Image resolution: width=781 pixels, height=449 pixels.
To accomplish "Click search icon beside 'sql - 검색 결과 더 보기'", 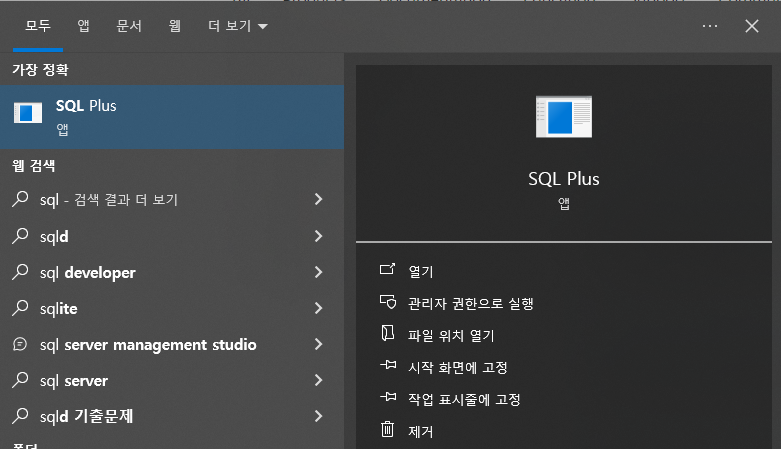I will (x=20, y=199).
